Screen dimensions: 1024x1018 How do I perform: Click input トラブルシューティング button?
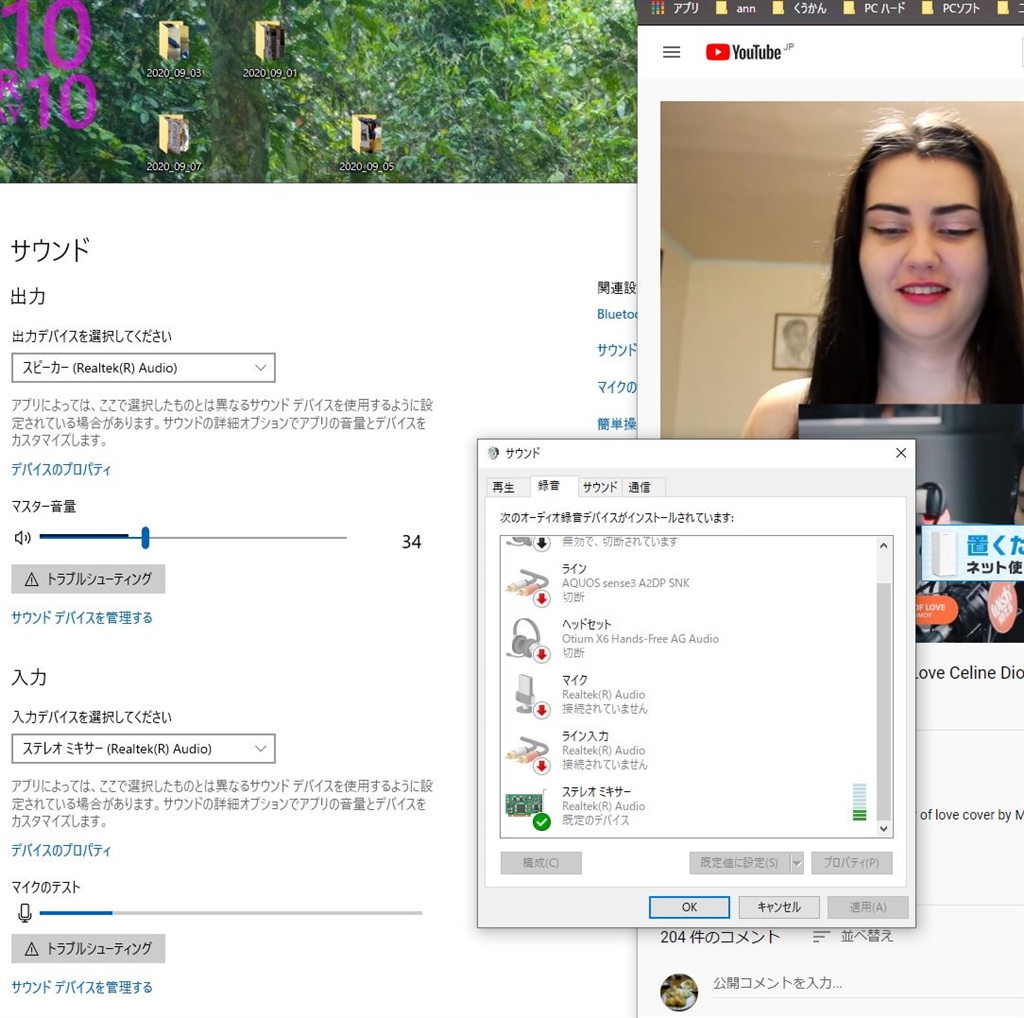(88, 948)
